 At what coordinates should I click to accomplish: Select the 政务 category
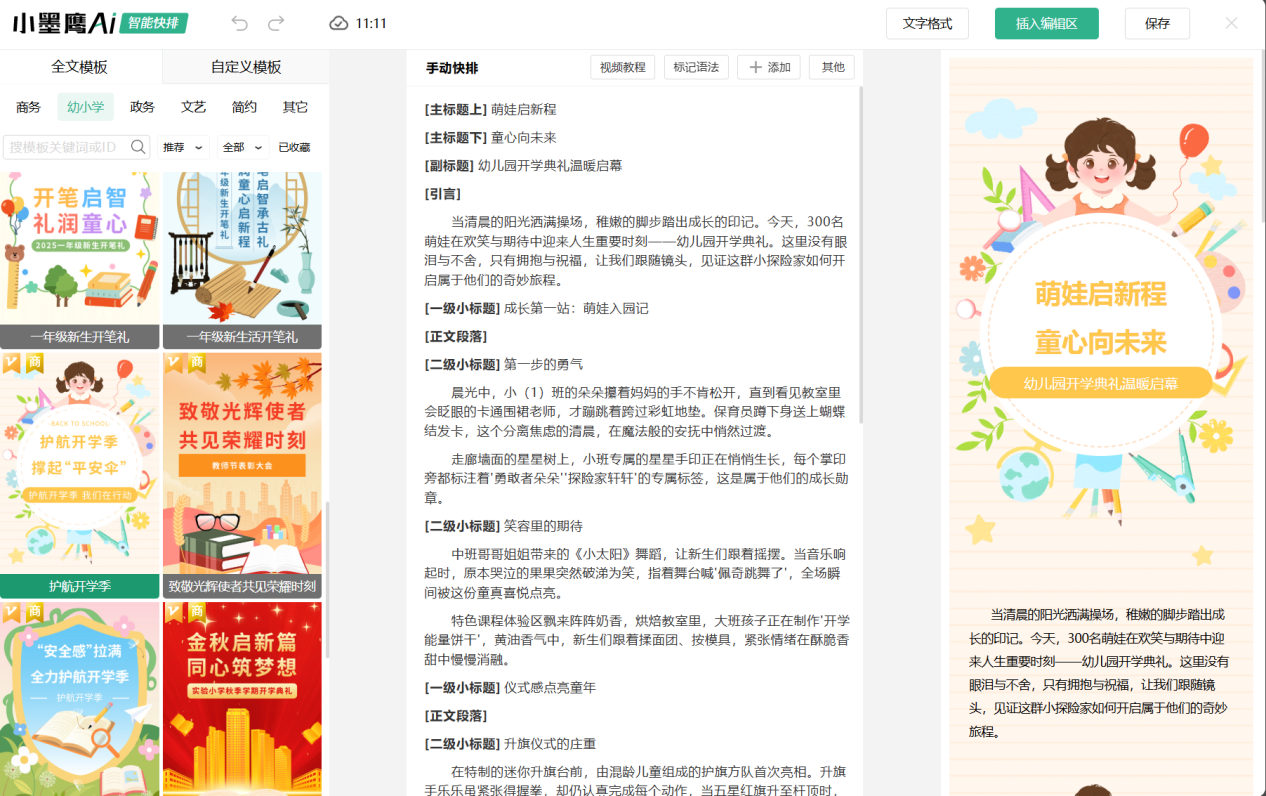click(143, 107)
